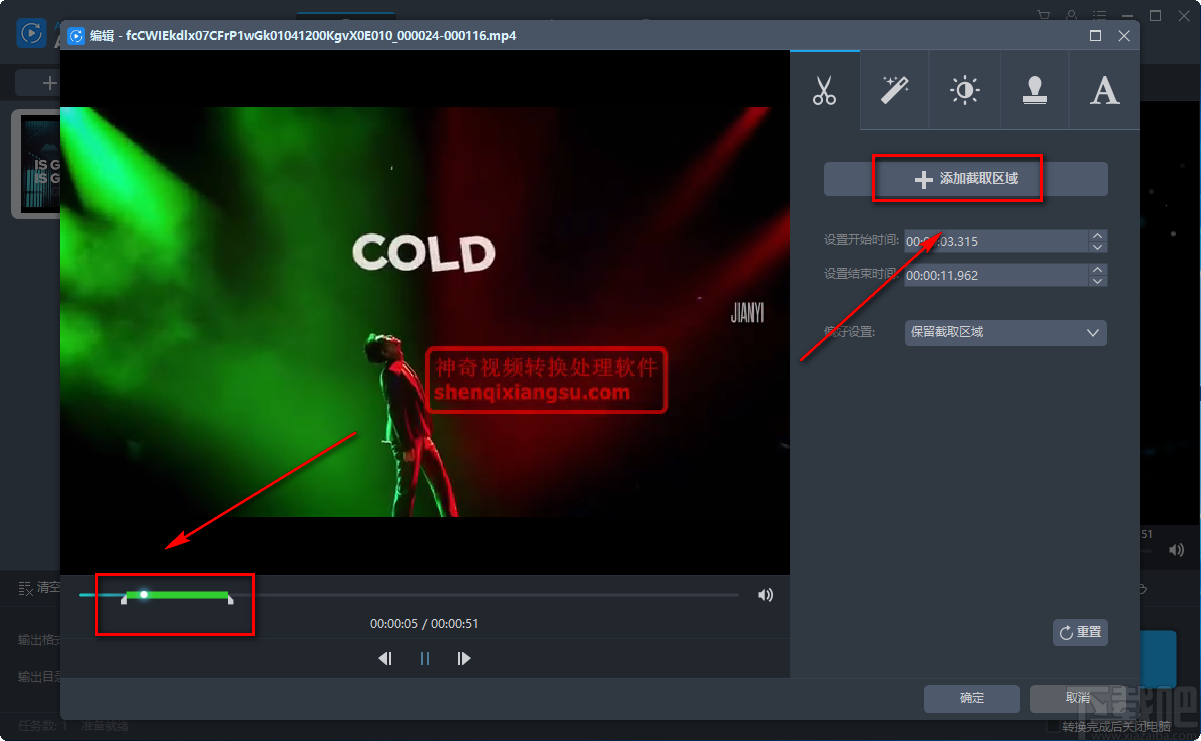1201x741 pixels.
Task: Open the scissors trim tab
Action: [x=824, y=91]
